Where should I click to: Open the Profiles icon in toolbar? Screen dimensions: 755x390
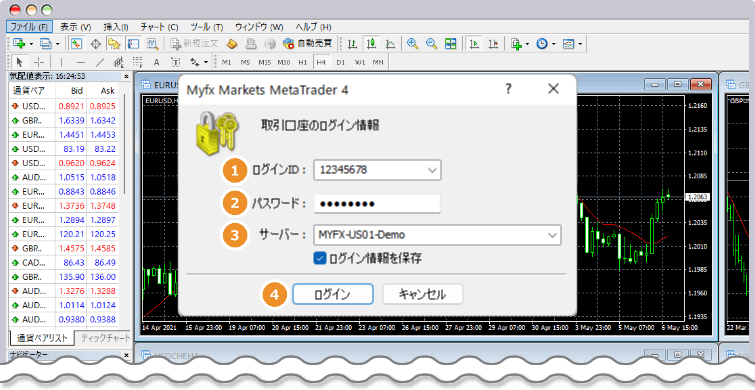pyautogui.click(x=46, y=44)
